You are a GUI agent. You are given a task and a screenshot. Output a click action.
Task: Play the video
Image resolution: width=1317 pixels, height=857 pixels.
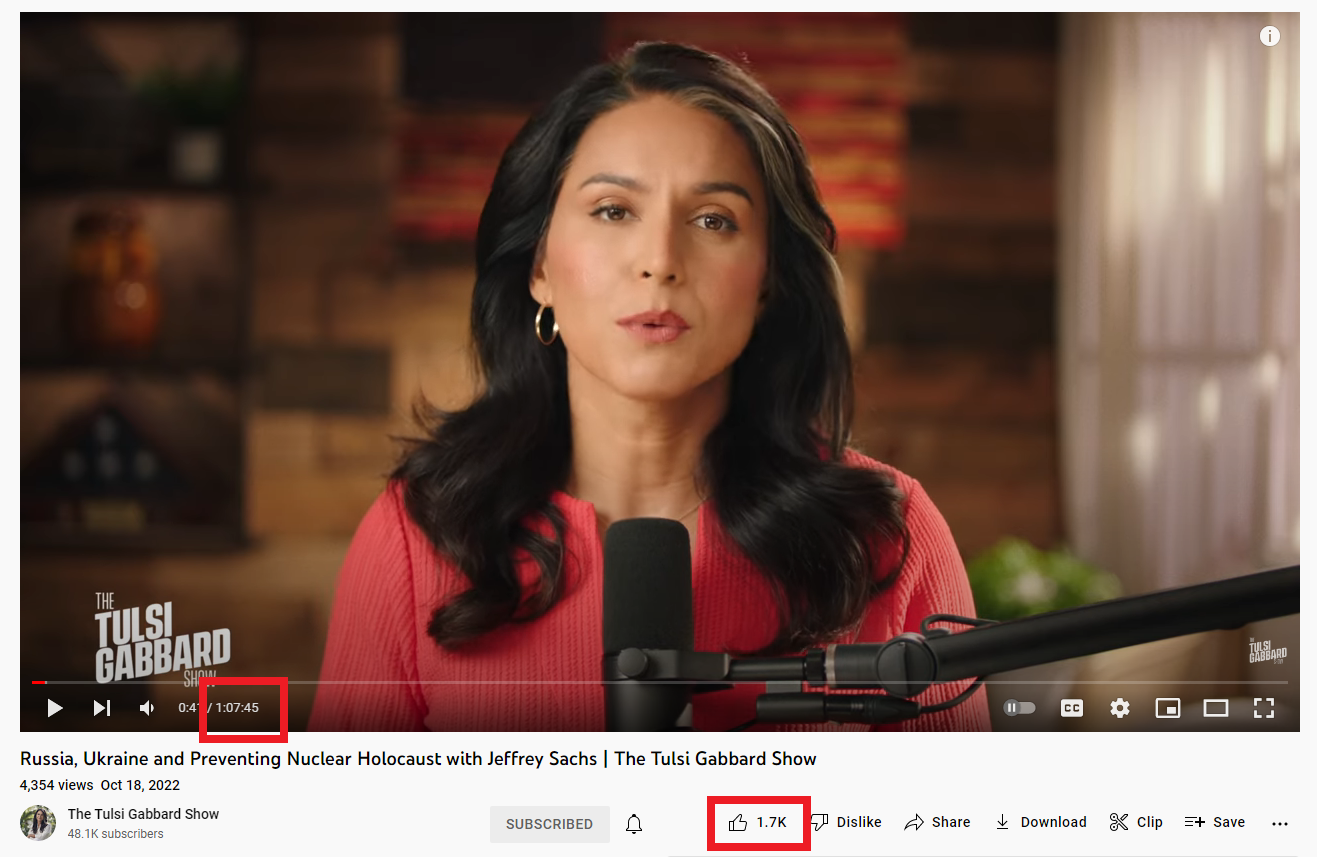55,708
